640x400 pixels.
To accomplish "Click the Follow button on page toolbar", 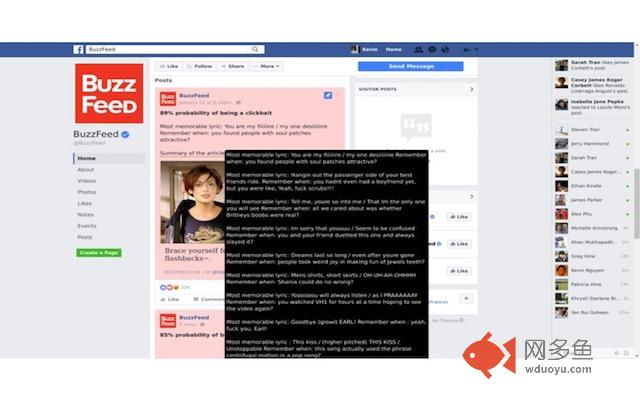I will [200, 66].
